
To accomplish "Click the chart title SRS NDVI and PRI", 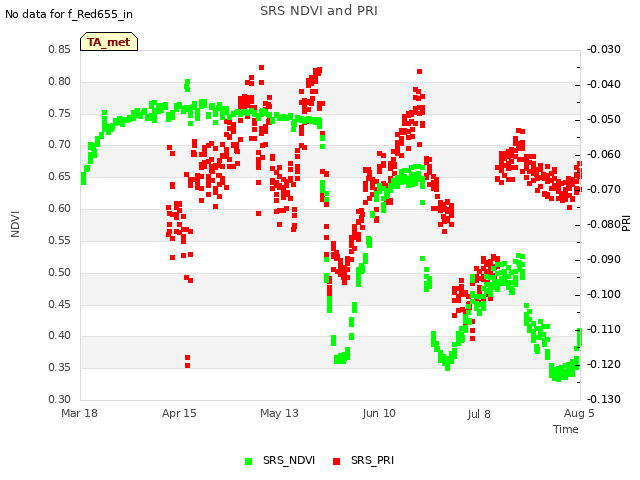I will click(319, 11).
